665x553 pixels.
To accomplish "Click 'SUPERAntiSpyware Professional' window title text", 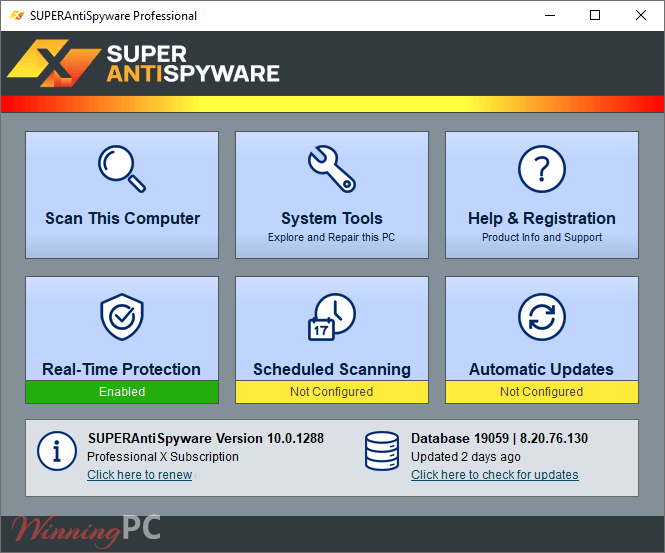I will (113, 16).
